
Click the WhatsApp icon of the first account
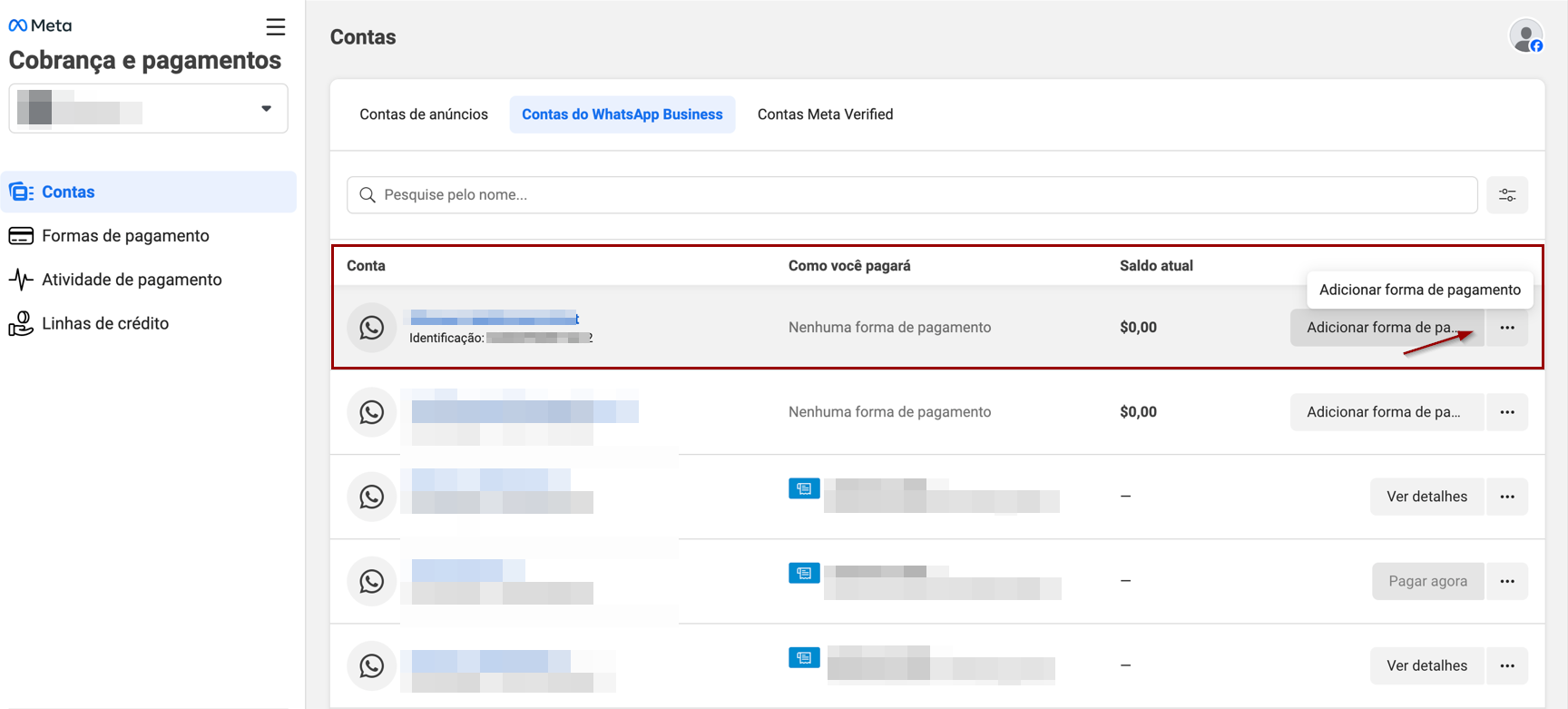tap(371, 328)
